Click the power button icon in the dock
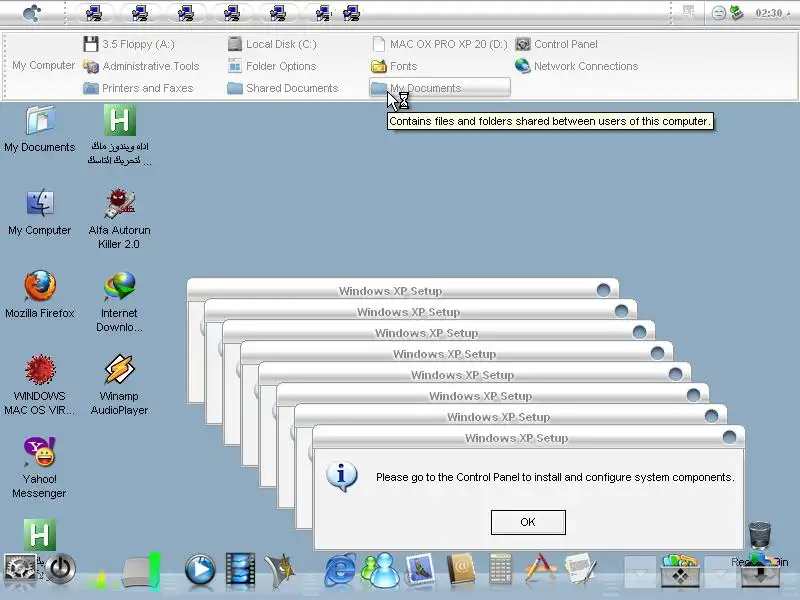800x600 pixels. click(x=60, y=568)
